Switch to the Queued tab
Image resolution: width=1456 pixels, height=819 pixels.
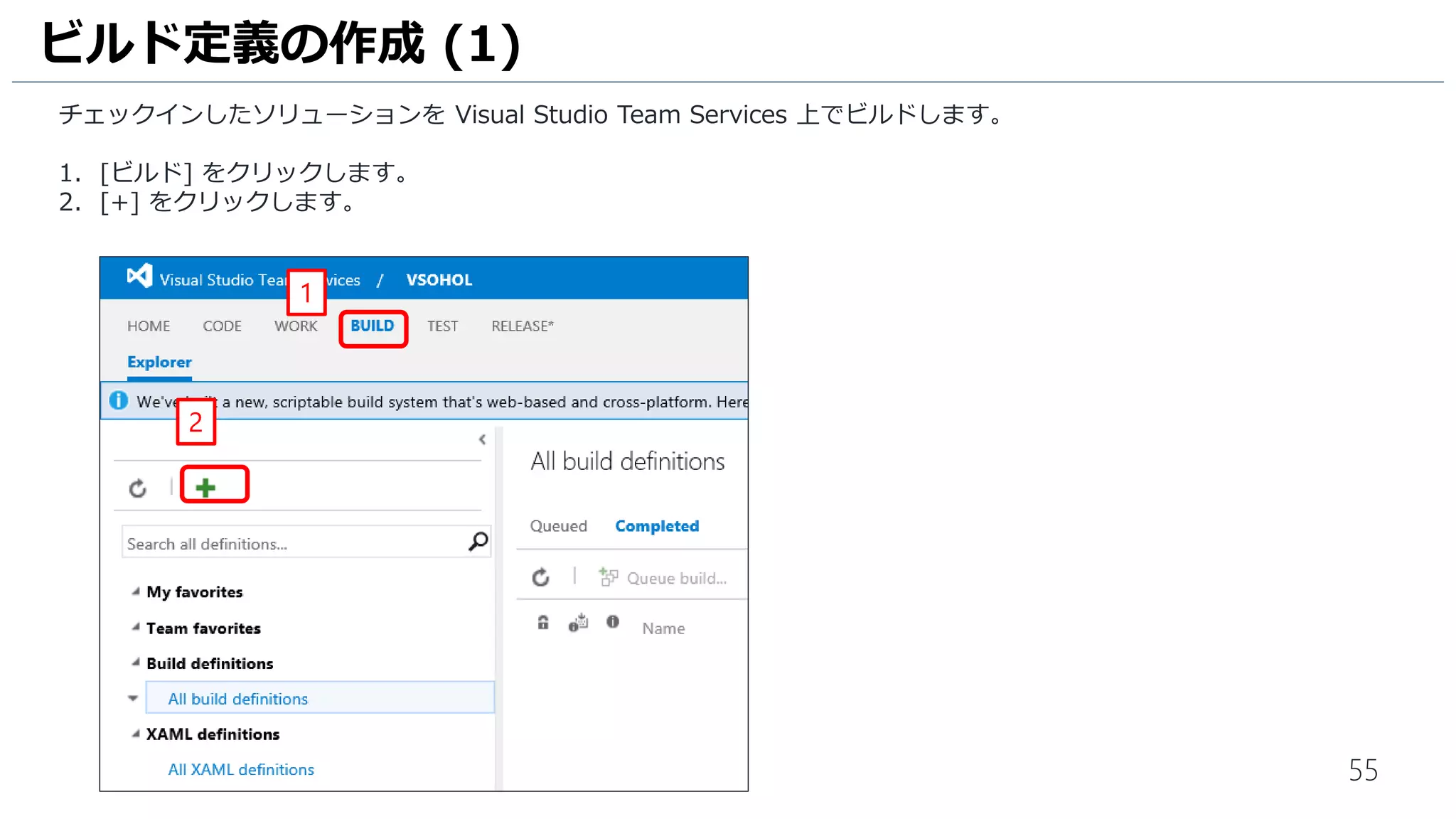click(x=559, y=526)
